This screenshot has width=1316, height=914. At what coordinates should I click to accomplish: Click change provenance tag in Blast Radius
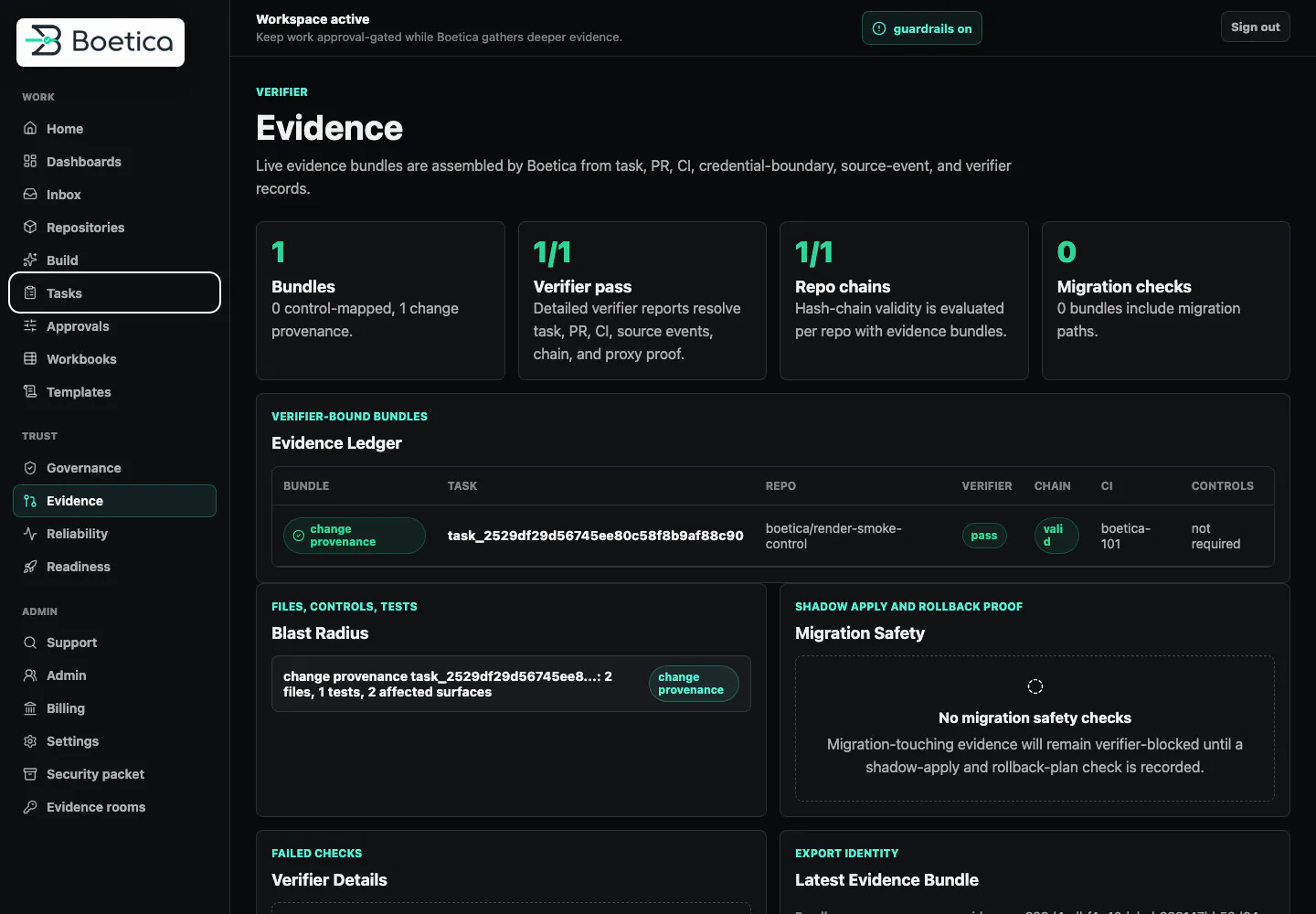pyautogui.click(x=694, y=684)
